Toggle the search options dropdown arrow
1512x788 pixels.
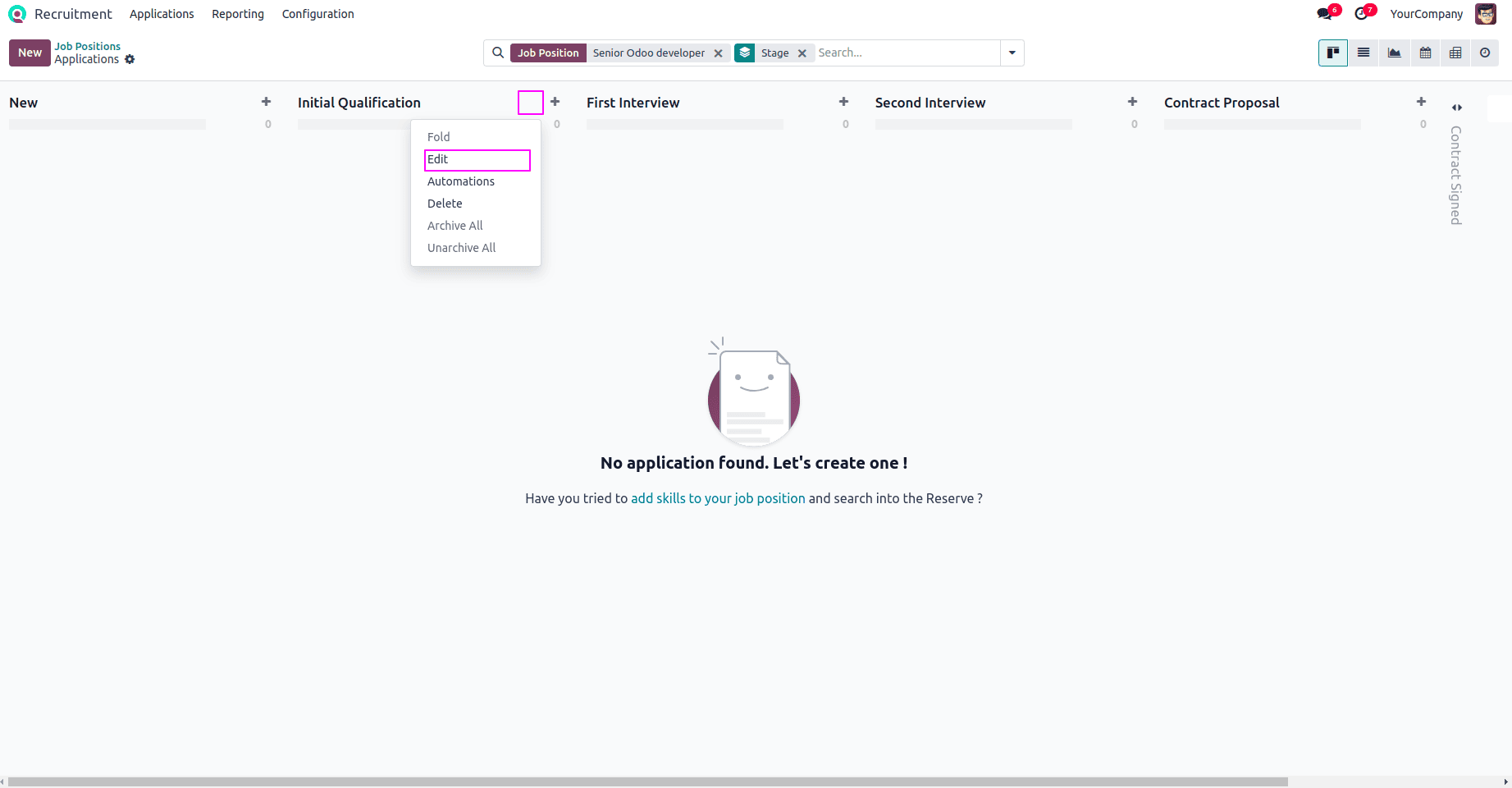tap(1012, 53)
